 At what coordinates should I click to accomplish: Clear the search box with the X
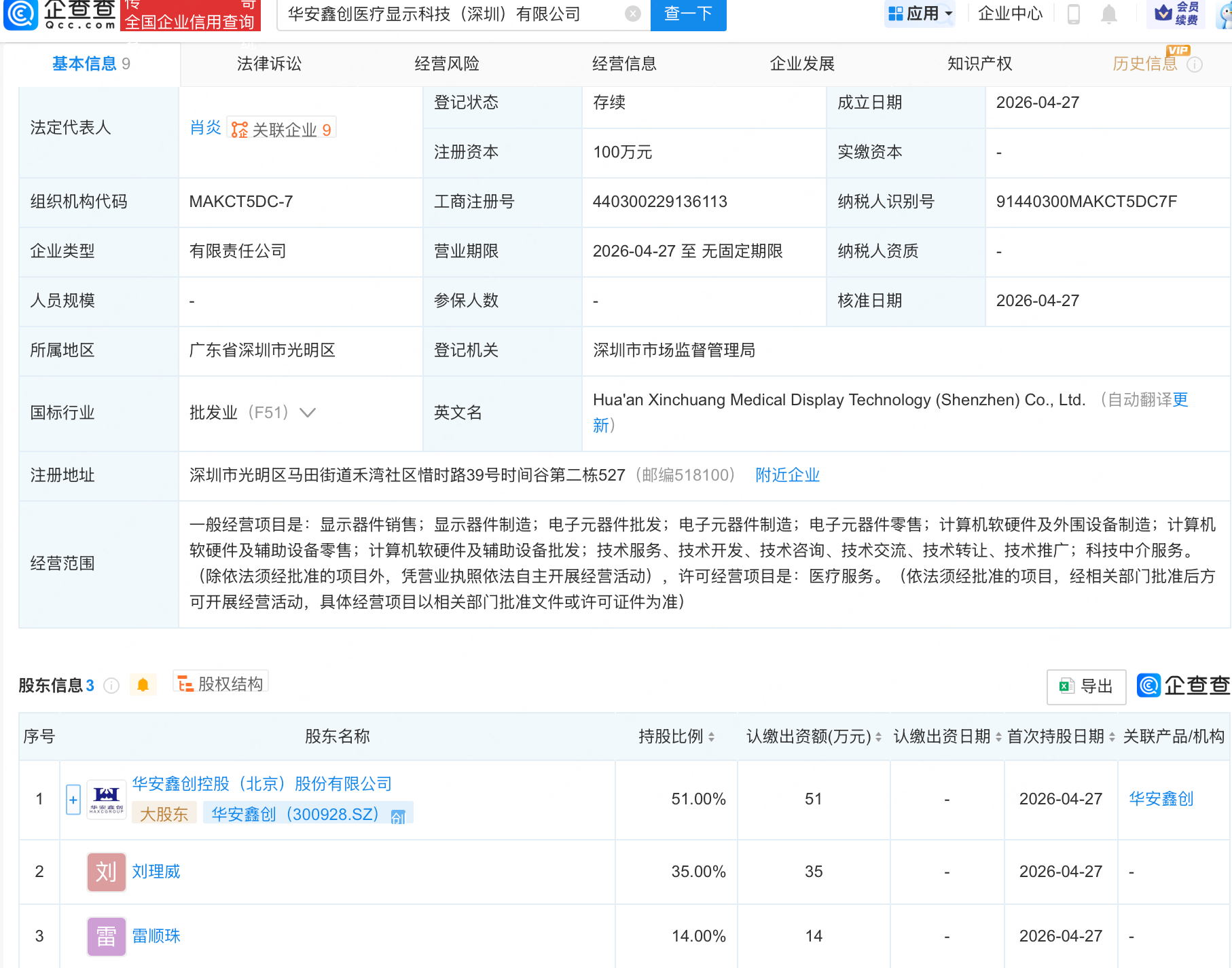(632, 14)
